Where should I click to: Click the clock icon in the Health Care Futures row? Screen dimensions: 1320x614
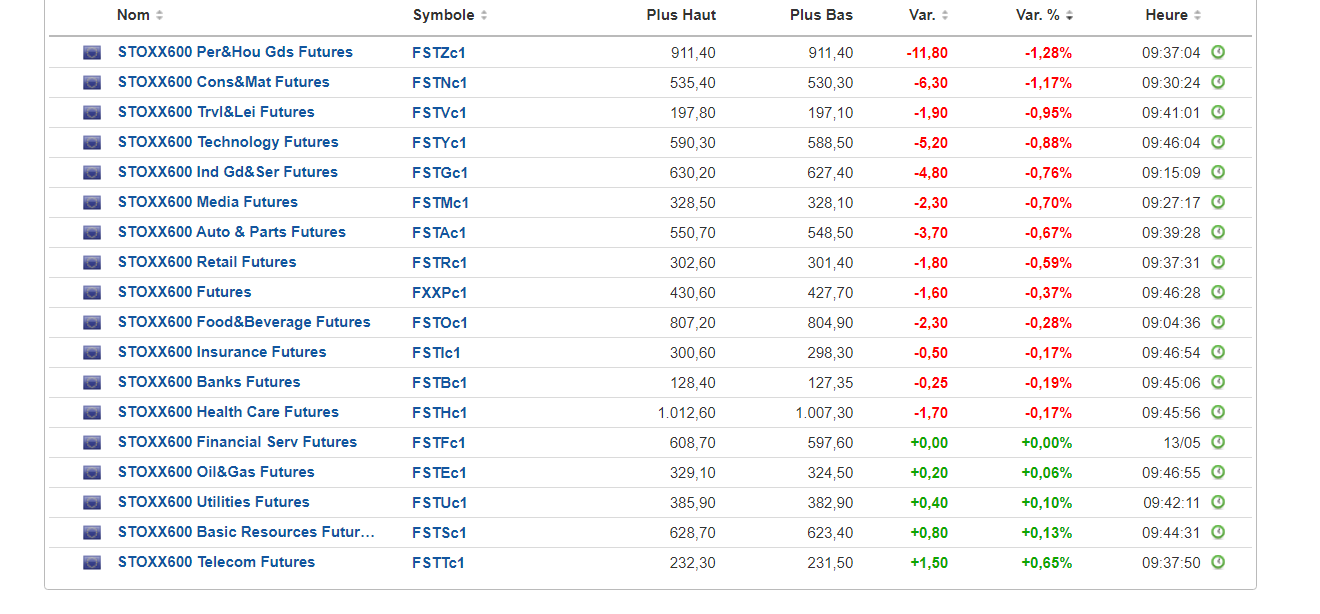tap(1218, 412)
